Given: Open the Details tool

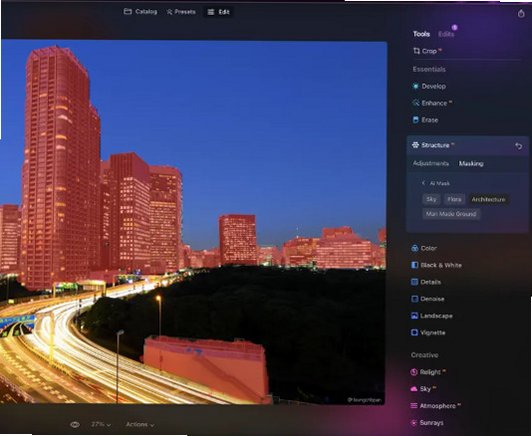Looking at the screenshot, I should click(426, 282).
